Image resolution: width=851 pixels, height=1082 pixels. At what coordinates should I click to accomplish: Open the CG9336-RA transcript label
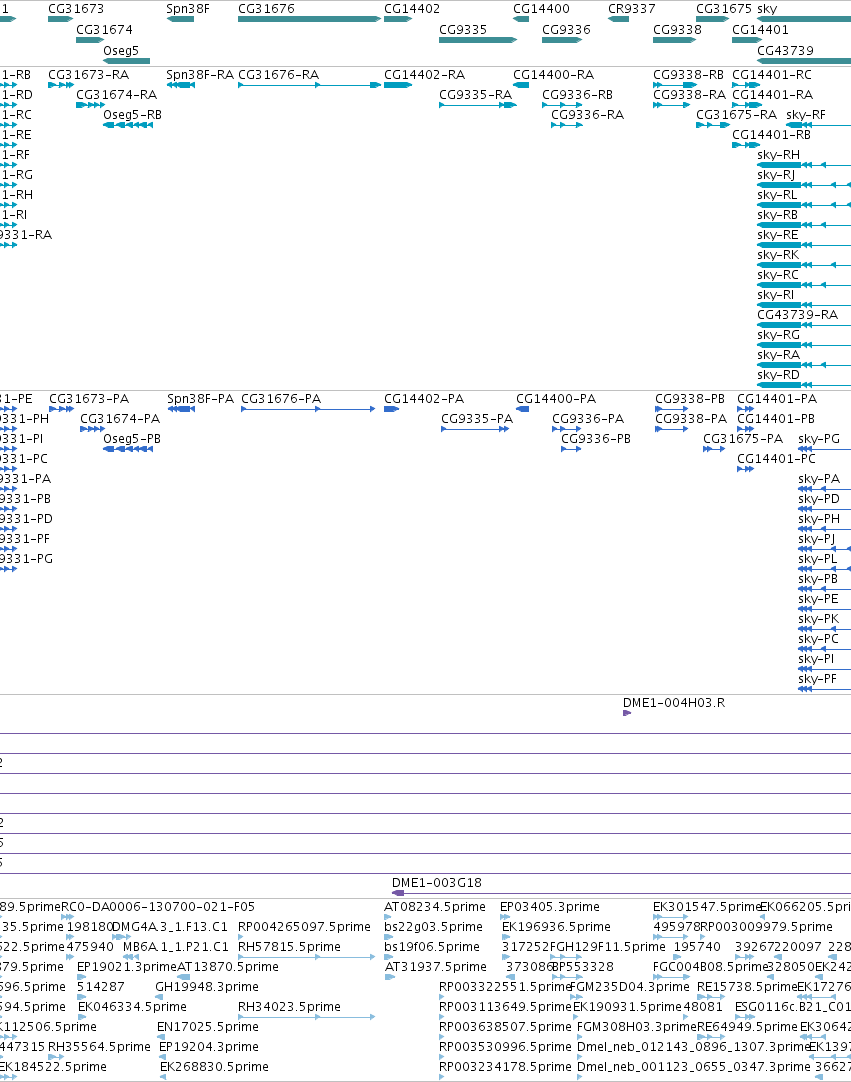click(587, 115)
